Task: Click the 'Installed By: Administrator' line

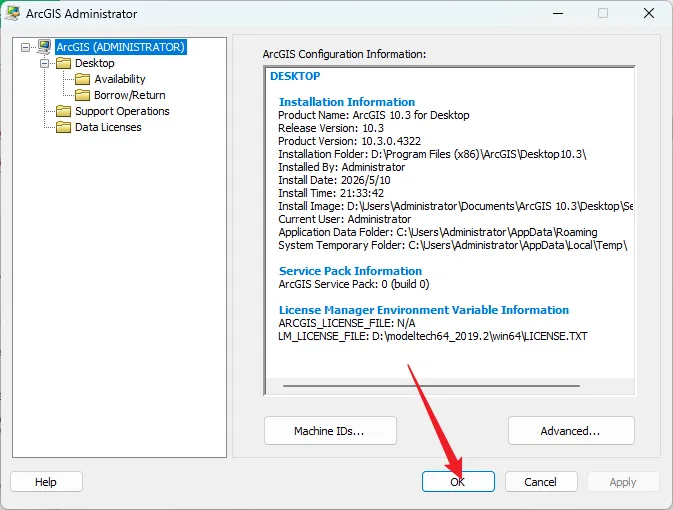Action: [x=342, y=167]
